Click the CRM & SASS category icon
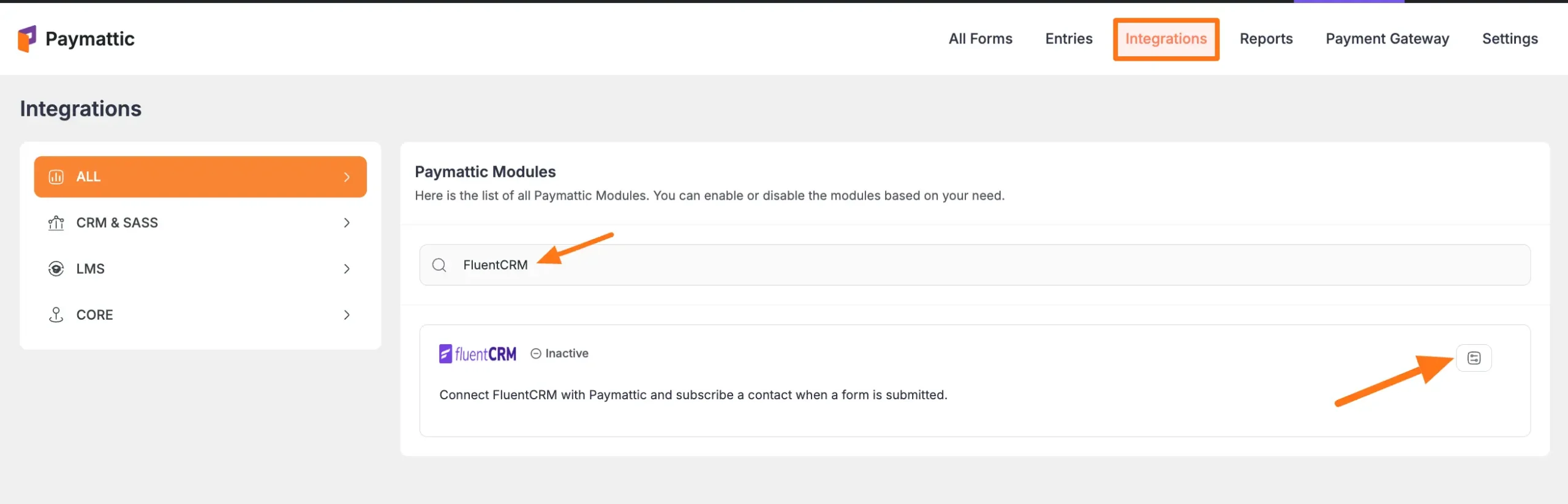 coord(56,222)
